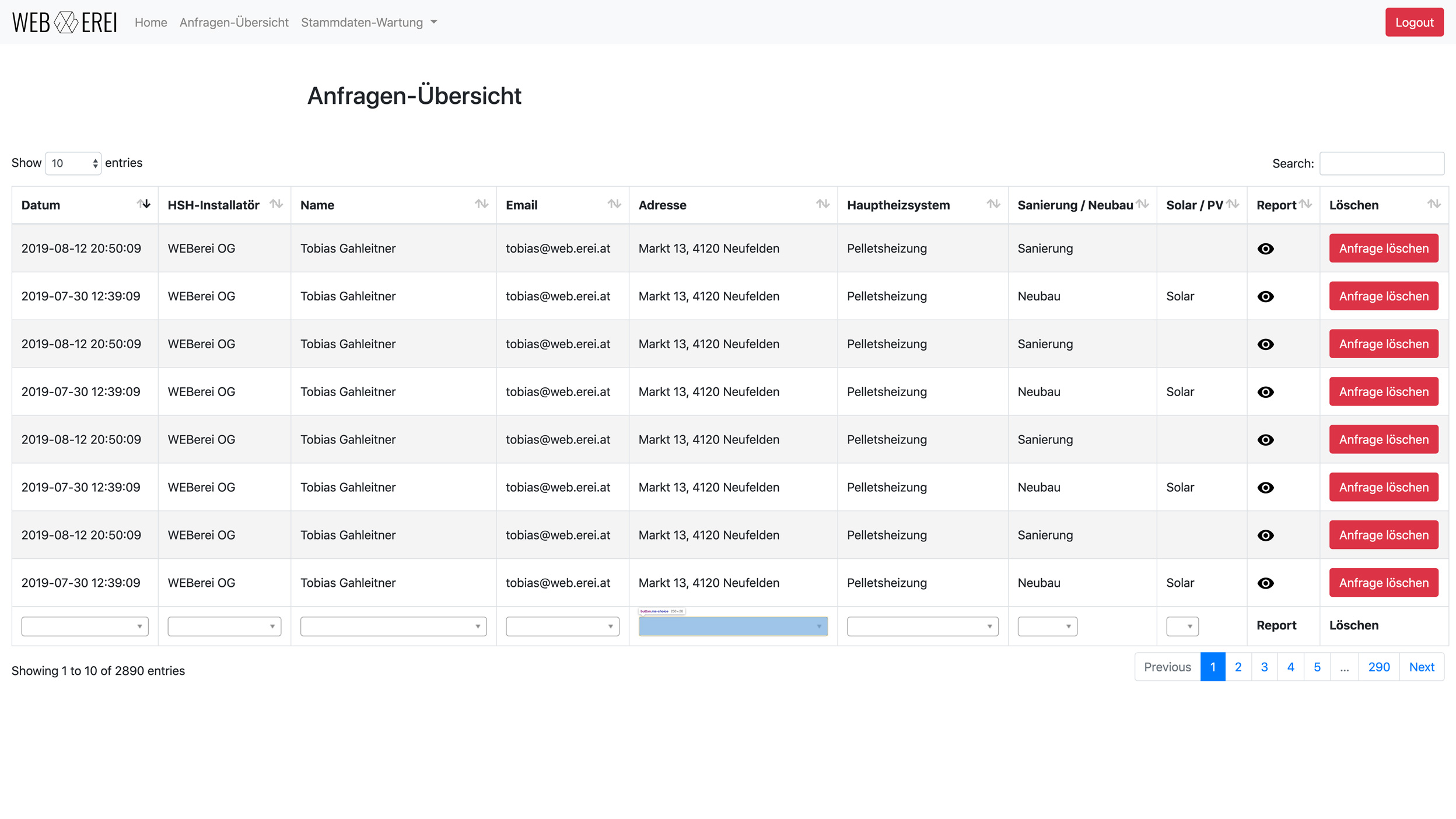The image size is (1456, 819).
Task: Go to pagination page 4
Action: click(1290, 667)
